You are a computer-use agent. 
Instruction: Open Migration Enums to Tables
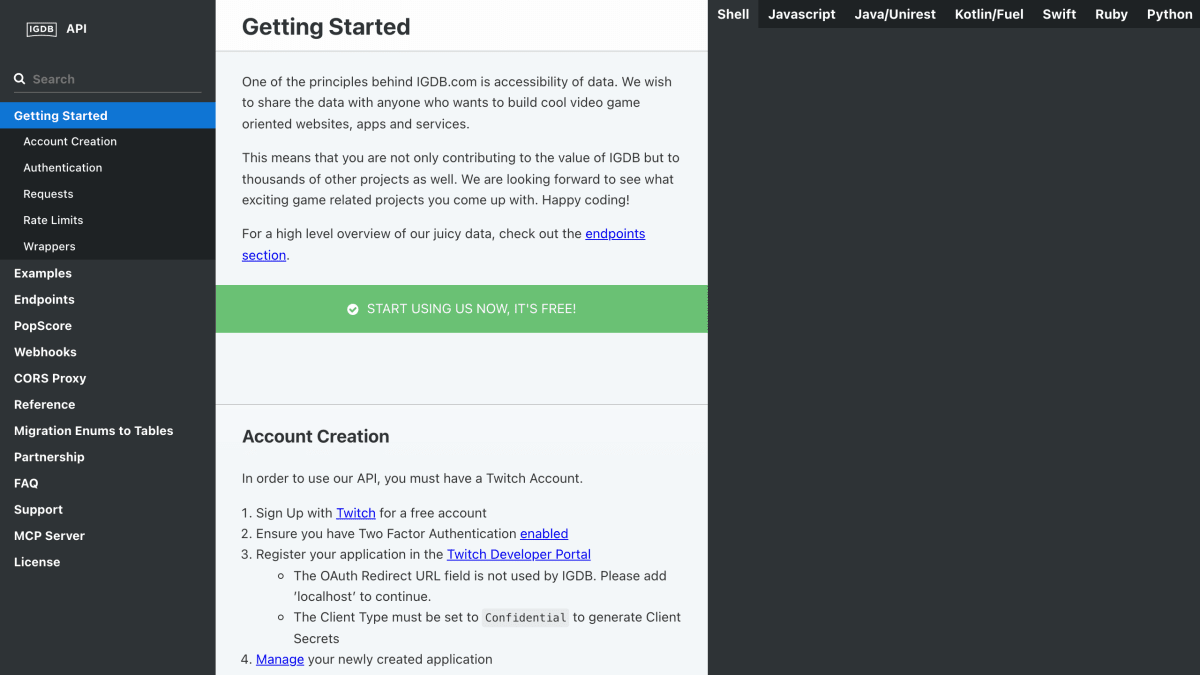107,431
